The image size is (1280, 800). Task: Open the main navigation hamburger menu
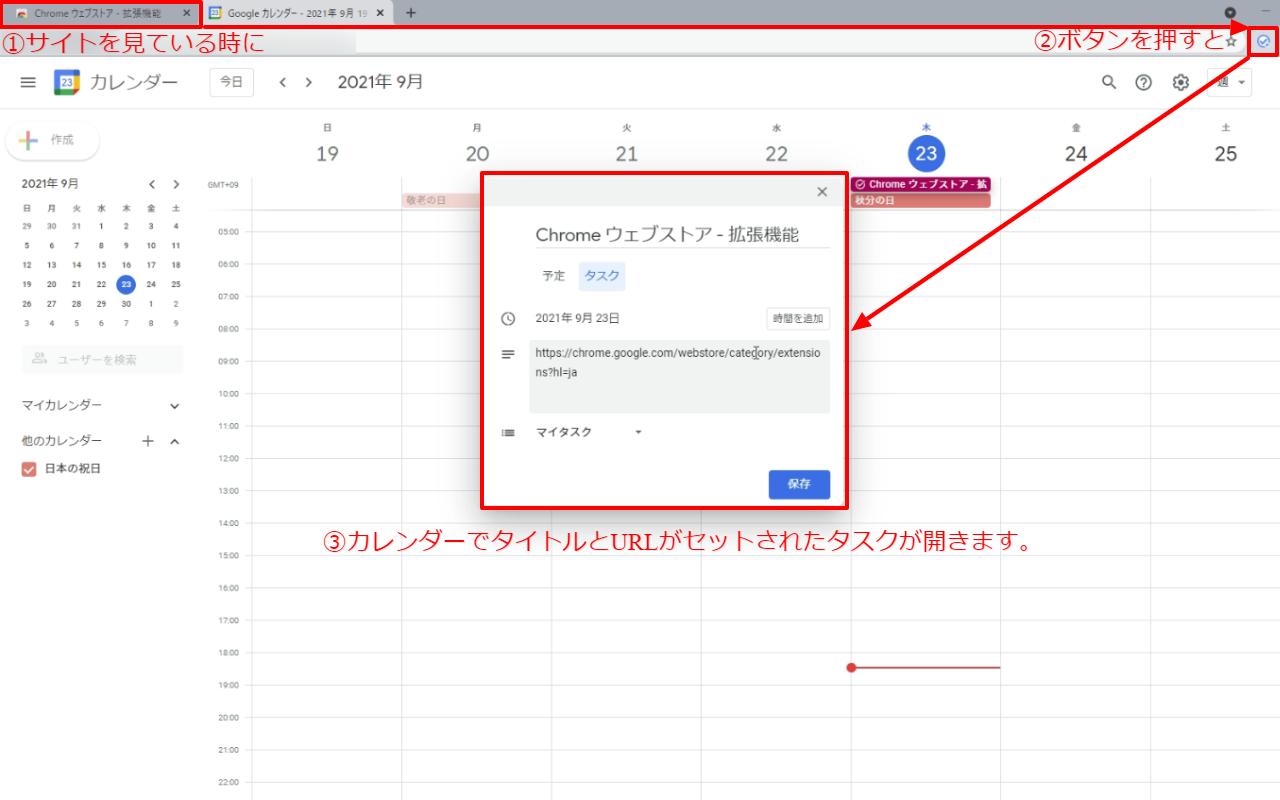[x=27, y=82]
